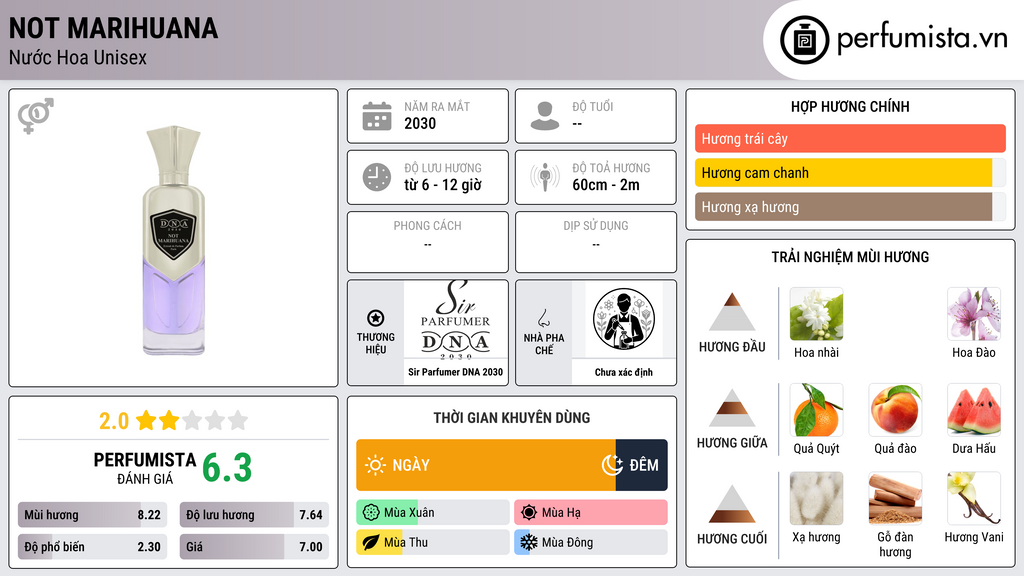Click the Thời gian khuyên dùng heading

(512, 417)
